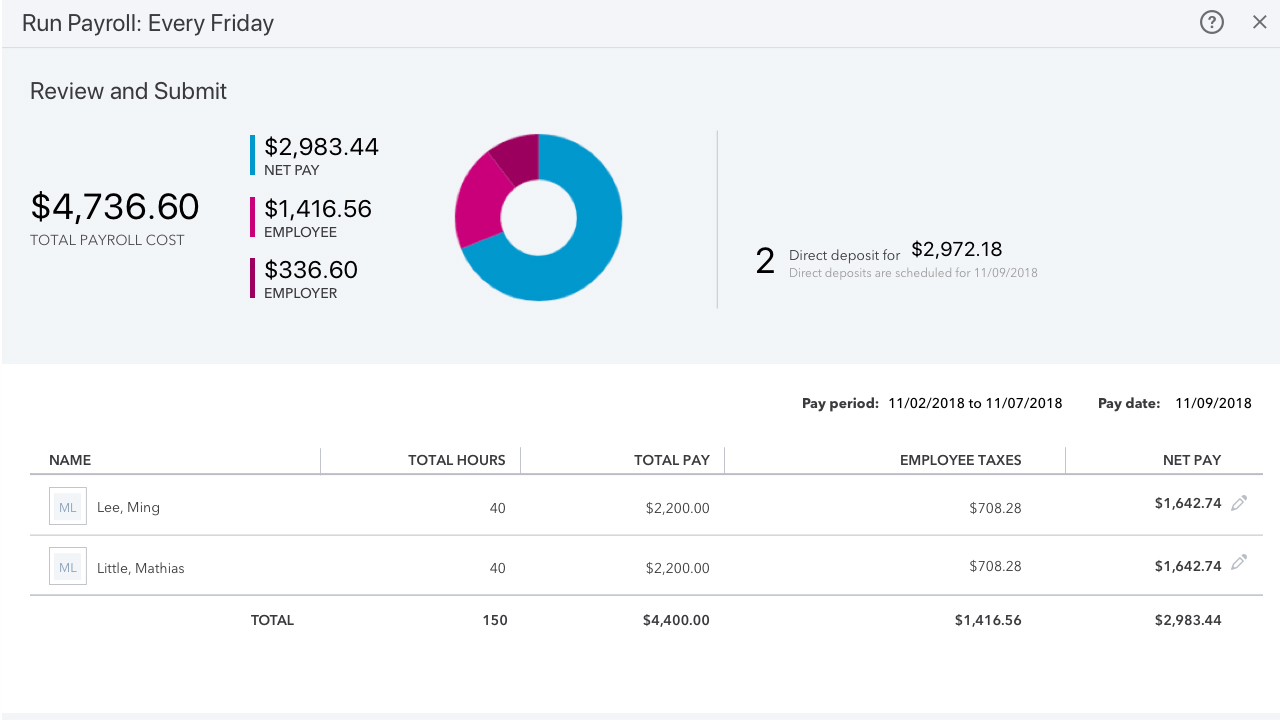Select Little, Mathias's ML avatar badge
This screenshot has width=1280, height=720.
67,566
